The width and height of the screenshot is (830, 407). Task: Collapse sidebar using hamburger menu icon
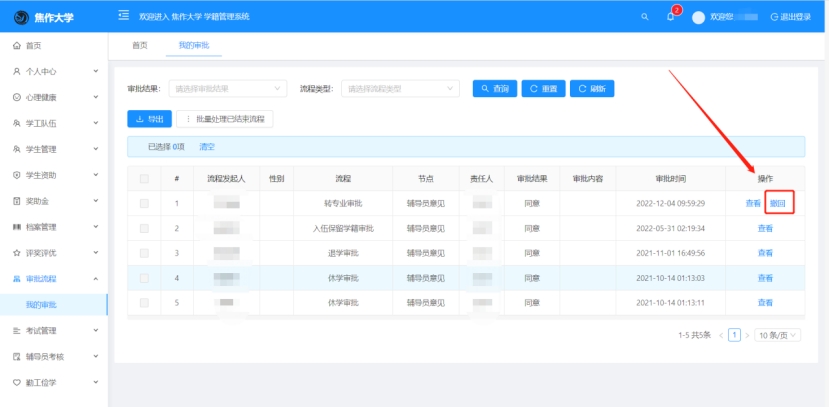tap(123, 16)
